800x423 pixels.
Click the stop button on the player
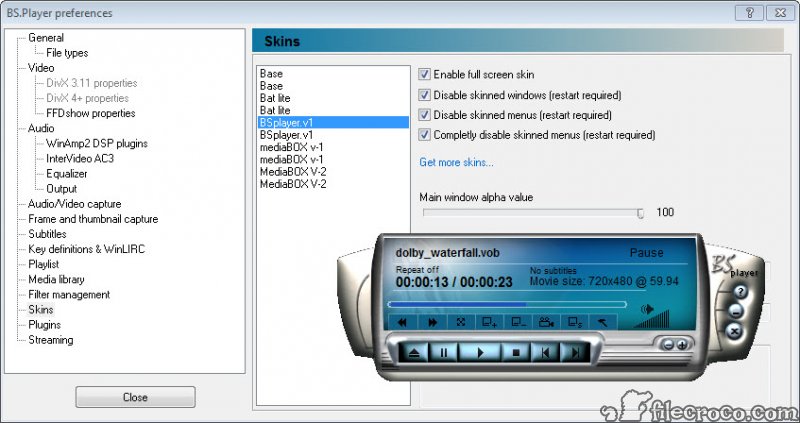(516, 353)
